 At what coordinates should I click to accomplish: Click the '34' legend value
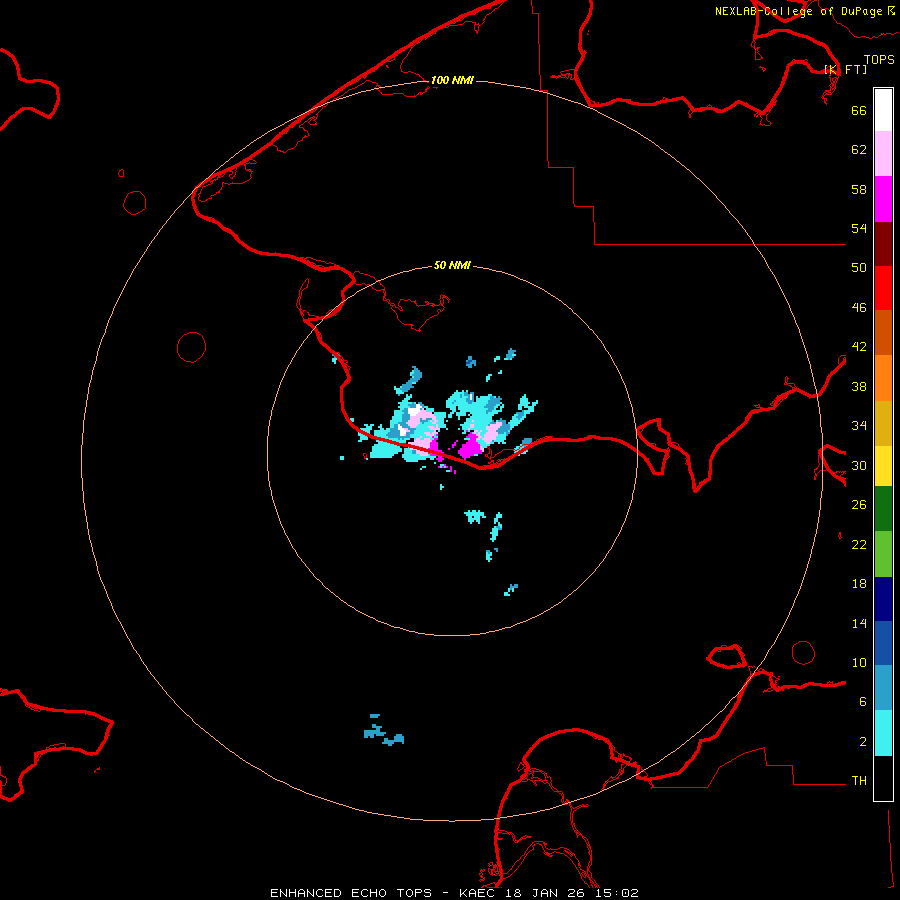coord(859,425)
